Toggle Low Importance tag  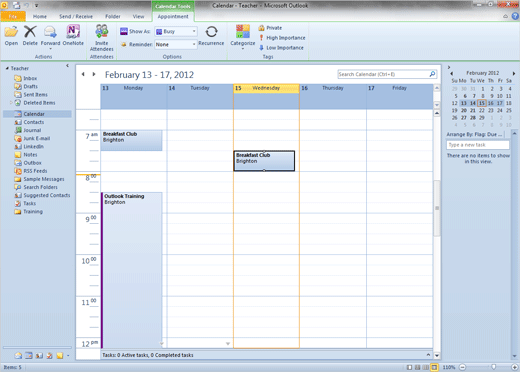281,48
